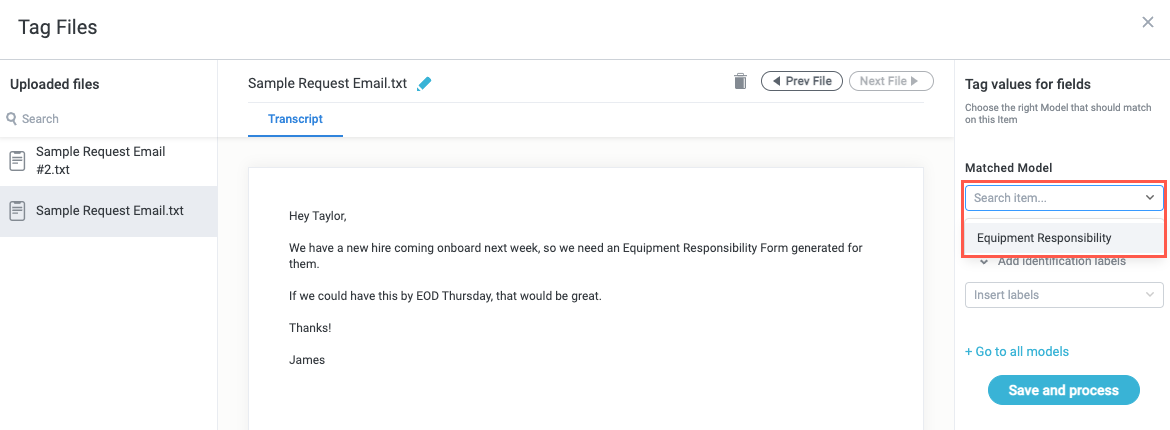
Task: Click the Next File button
Action: click(x=890, y=81)
